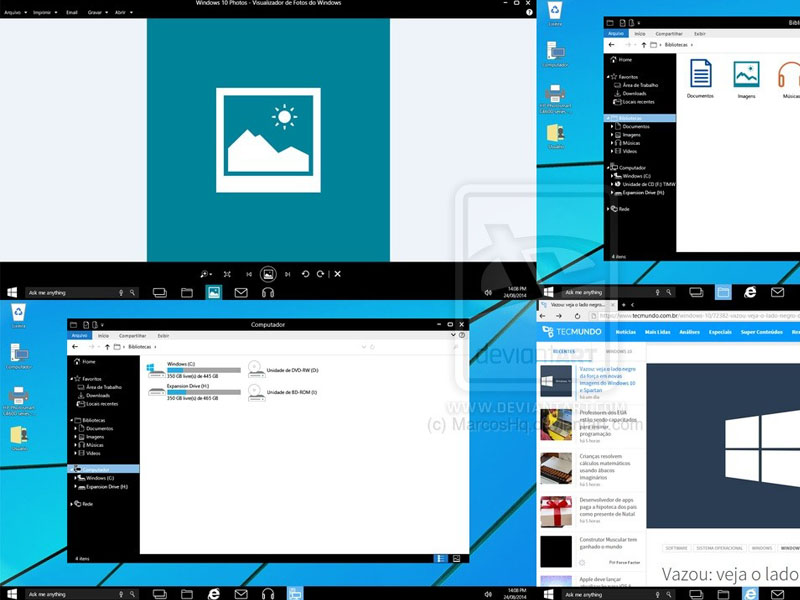The width and height of the screenshot is (800, 600).
Task: Expand the ribbon chevron in Computador window
Action: [453, 335]
